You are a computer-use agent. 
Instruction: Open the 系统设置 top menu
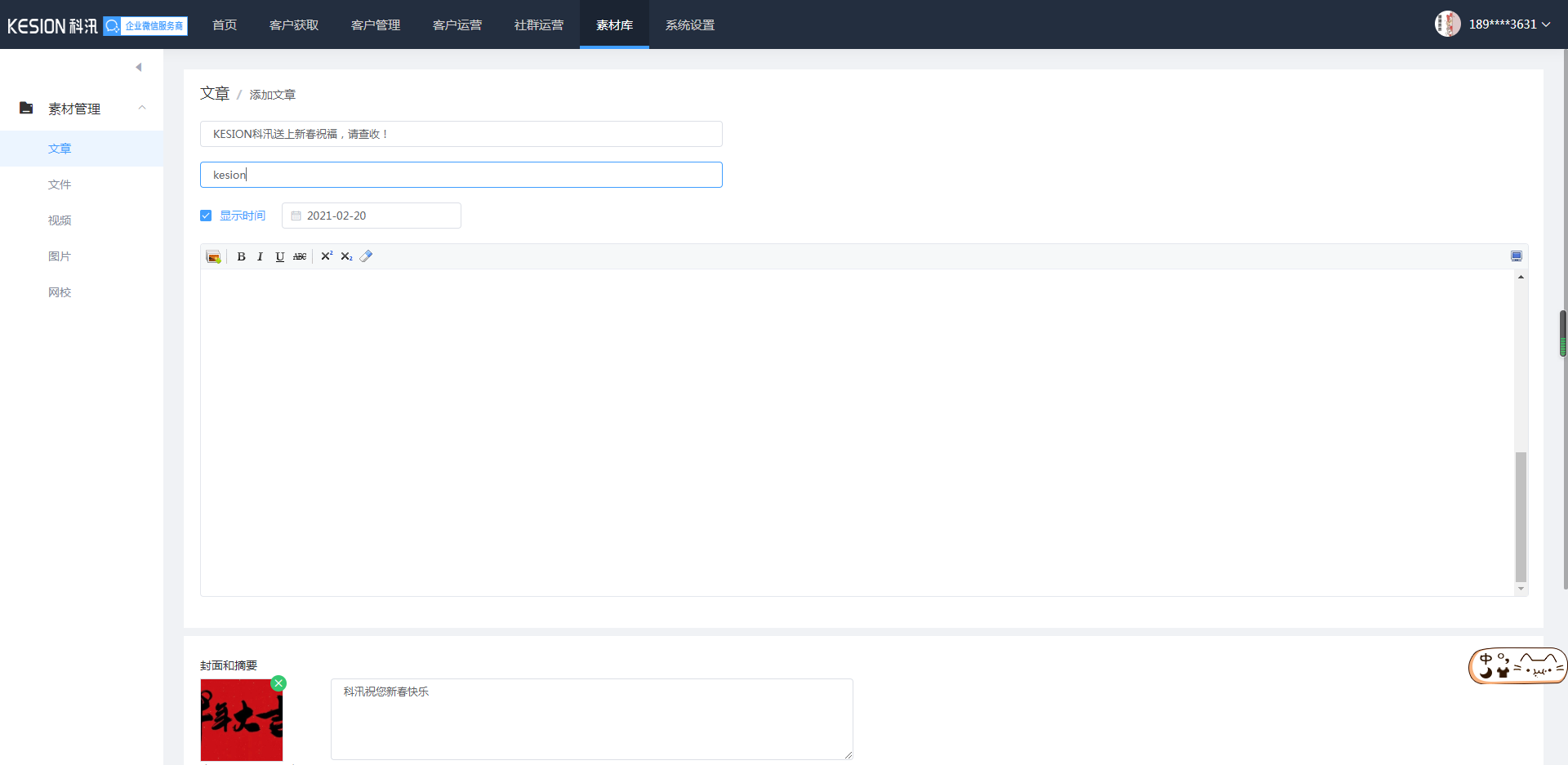point(690,25)
